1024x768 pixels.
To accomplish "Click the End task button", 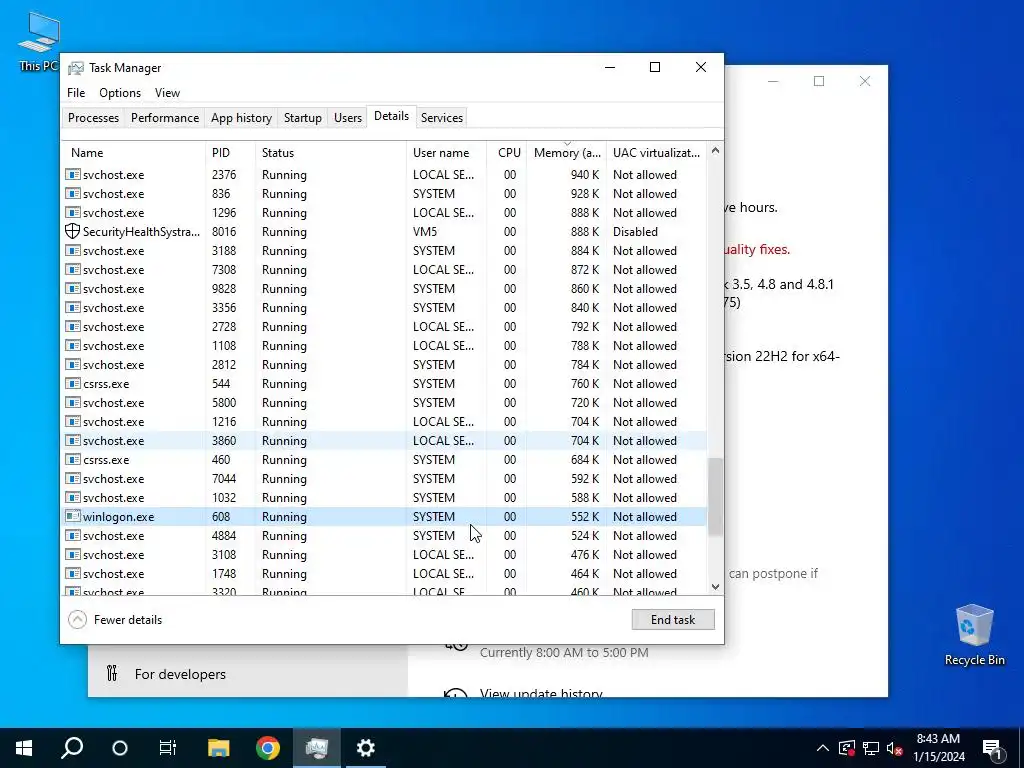I will pyautogui.click(x=673, y=619).
